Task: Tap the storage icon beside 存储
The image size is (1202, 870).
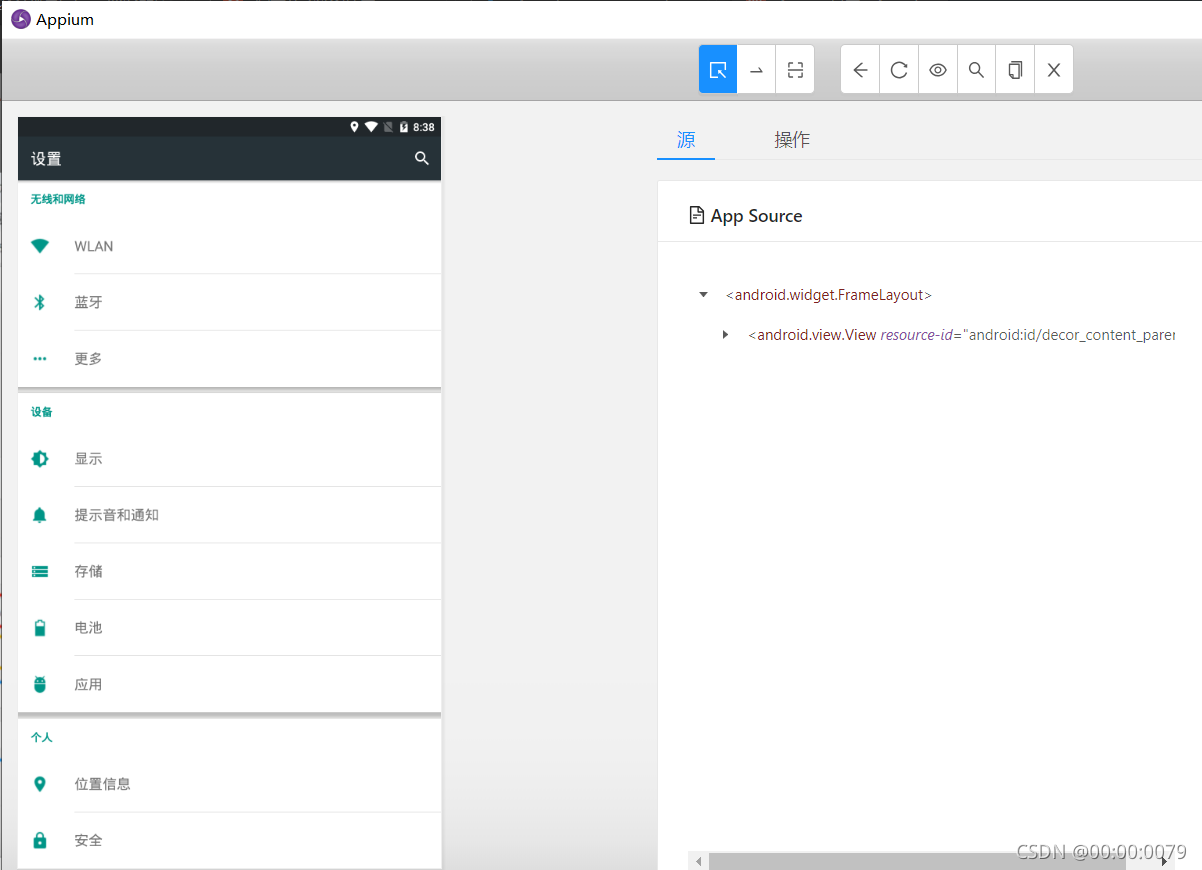Action: click(x=40, y=571)
